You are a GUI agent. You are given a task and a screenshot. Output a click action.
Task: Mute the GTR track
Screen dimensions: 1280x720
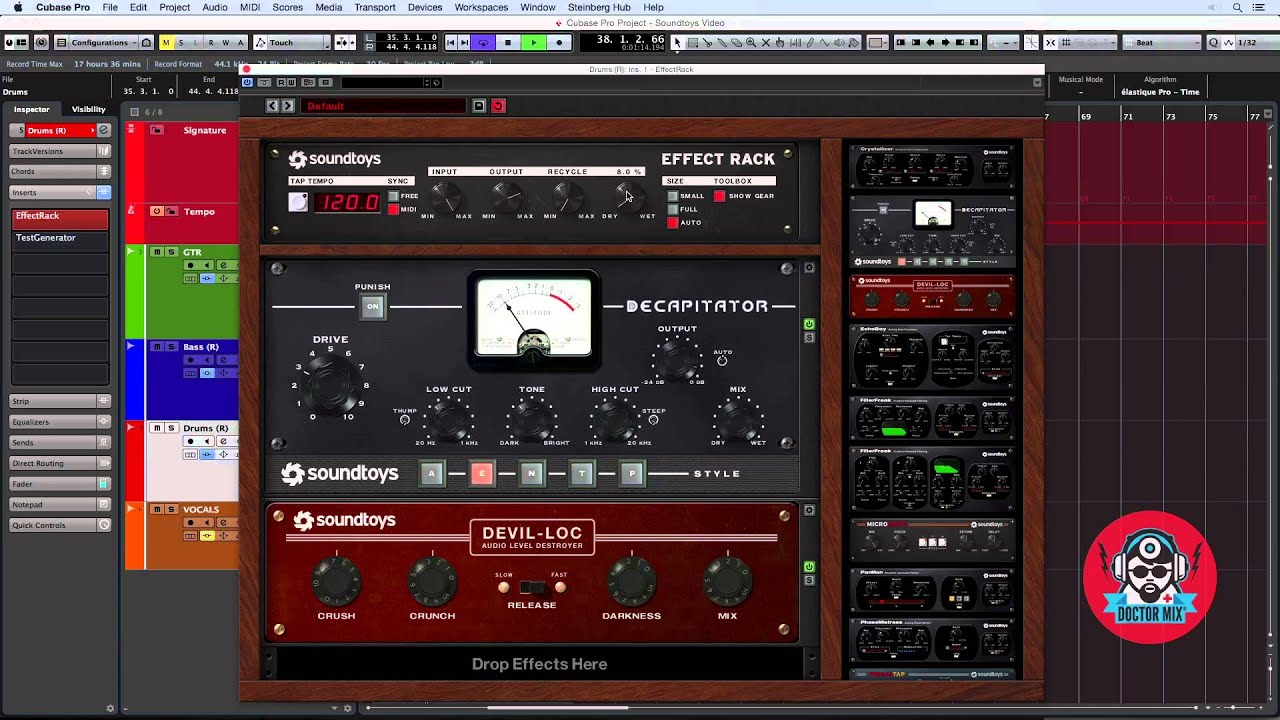coord(157,252)
